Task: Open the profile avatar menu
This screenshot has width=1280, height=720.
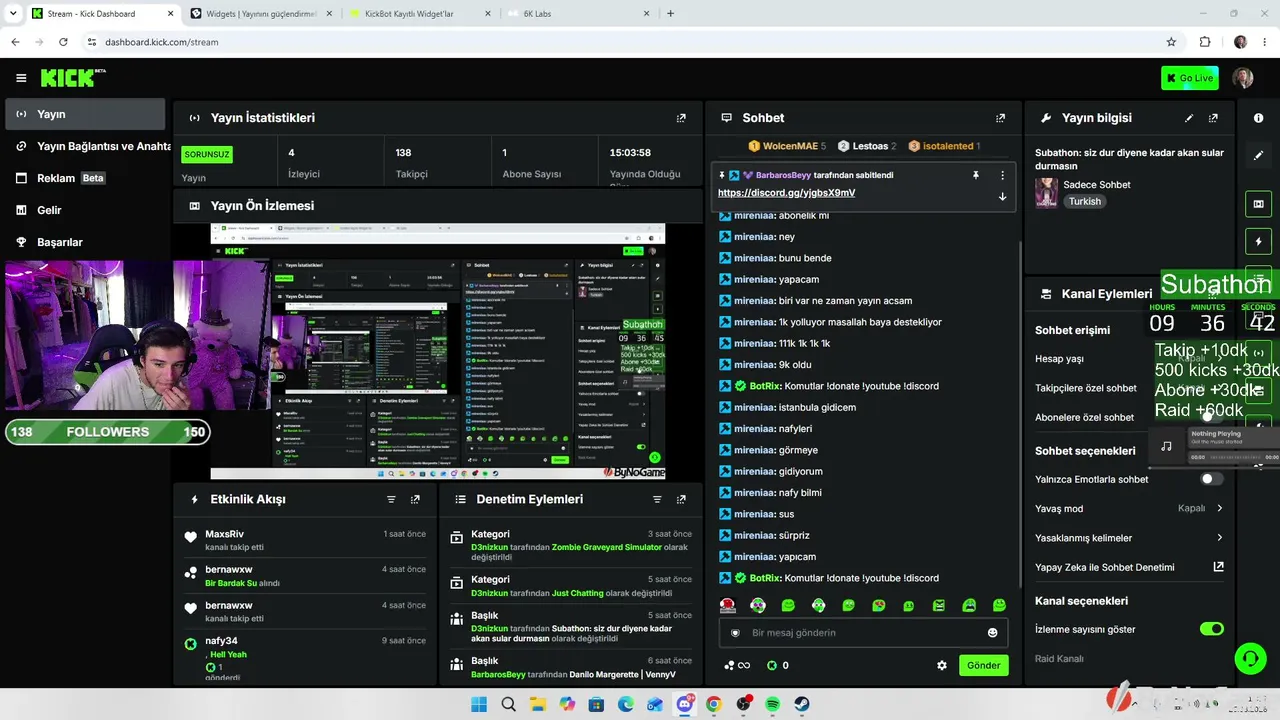Action: coord(1243,78)
